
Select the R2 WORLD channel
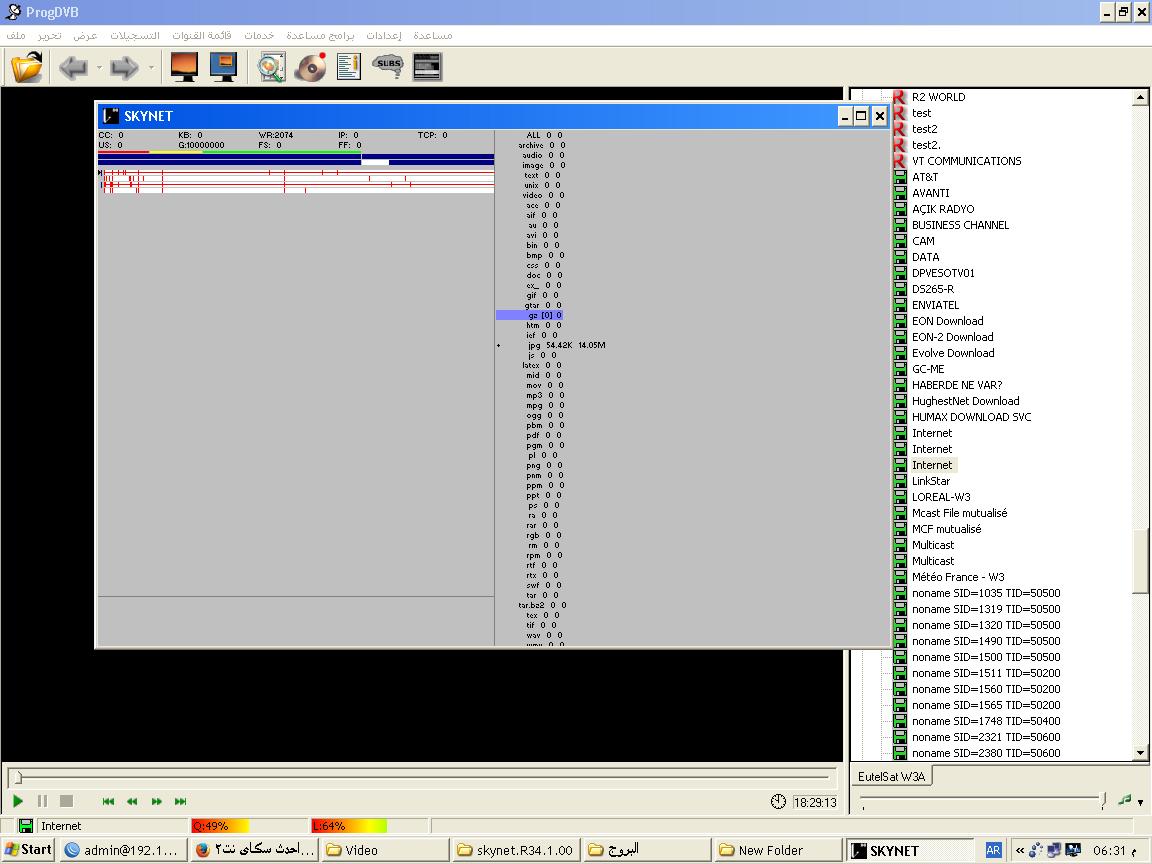(x=938, y=97)
